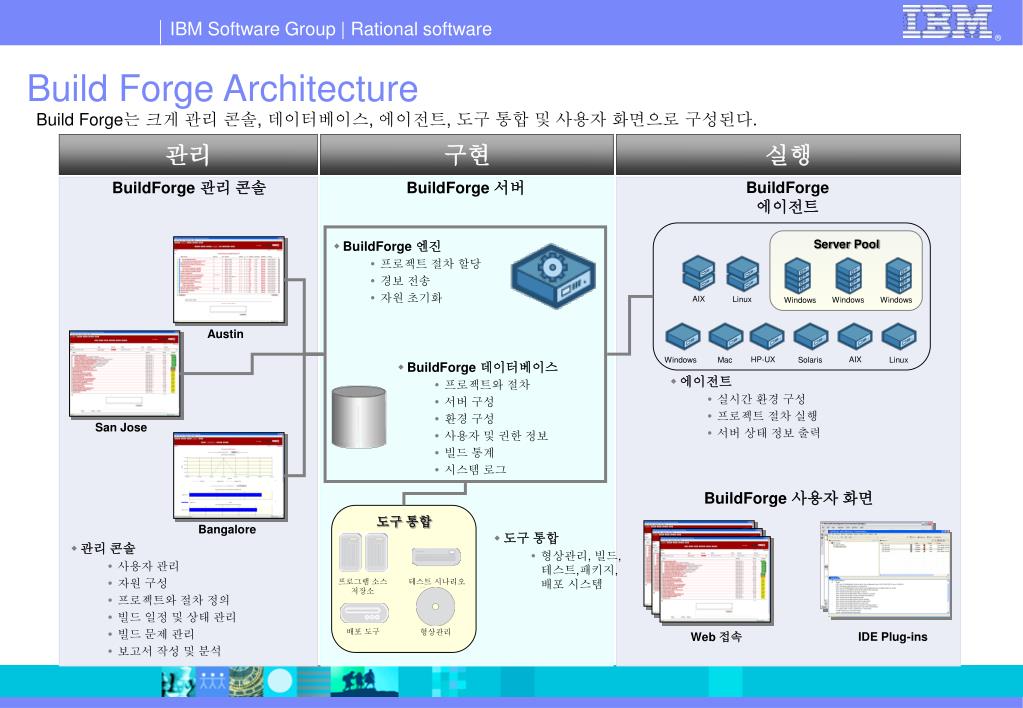The width and height of the screenshot is (1023, 708).
Task: Click the "San Jose" caption
Action: click(121, 427)
